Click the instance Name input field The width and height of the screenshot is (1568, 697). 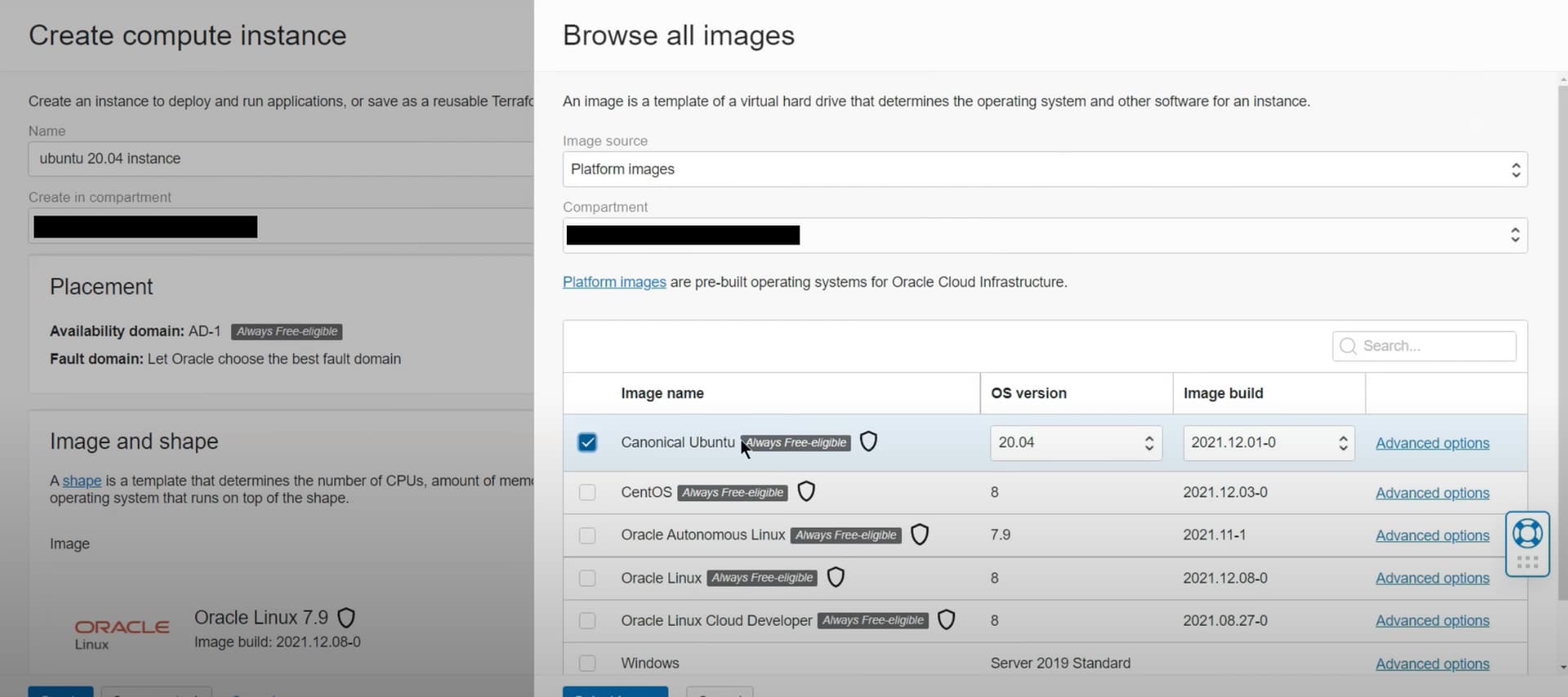[281, 158]
